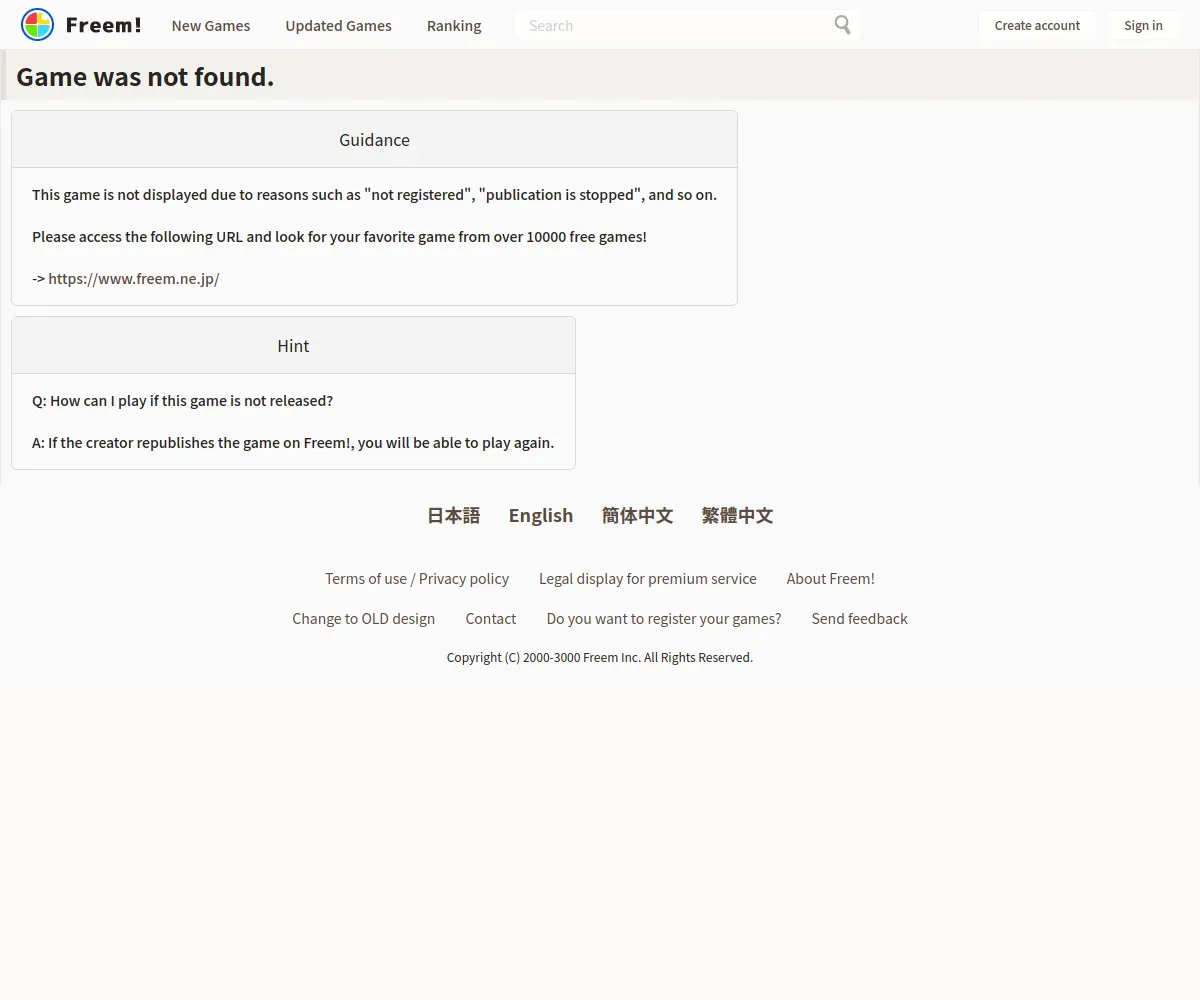Click the 'Game was not found.' heading
Screen dimensions: 1200x1000
tap(145, 76)
